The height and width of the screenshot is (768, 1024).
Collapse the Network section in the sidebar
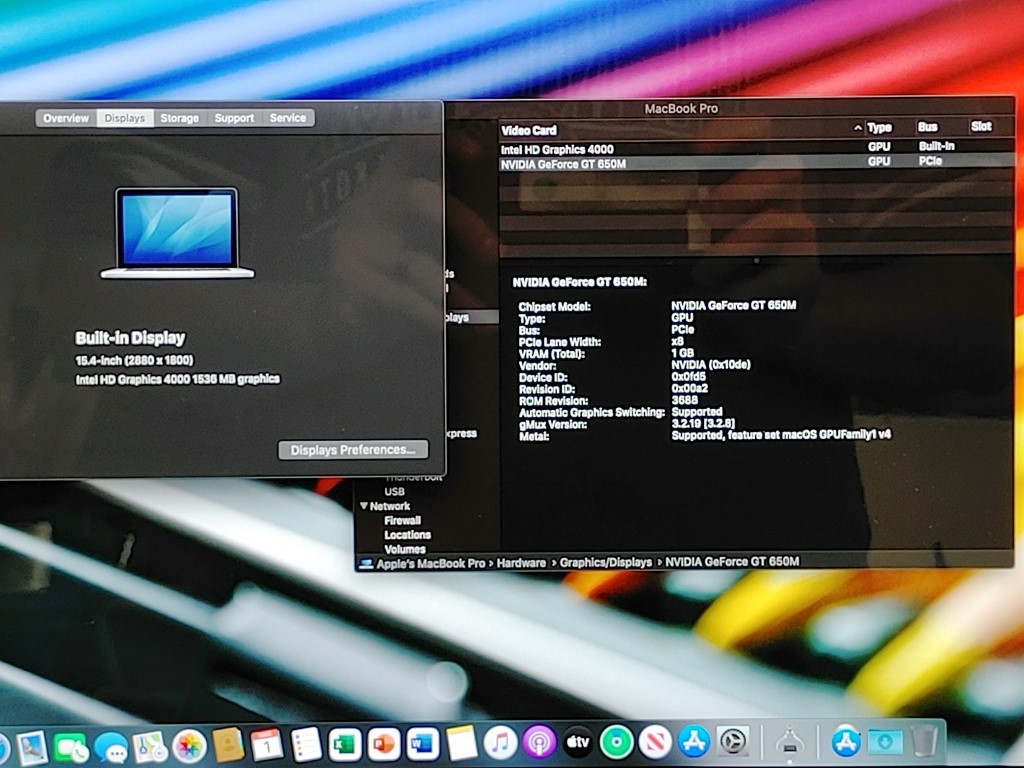click(364, 506)
